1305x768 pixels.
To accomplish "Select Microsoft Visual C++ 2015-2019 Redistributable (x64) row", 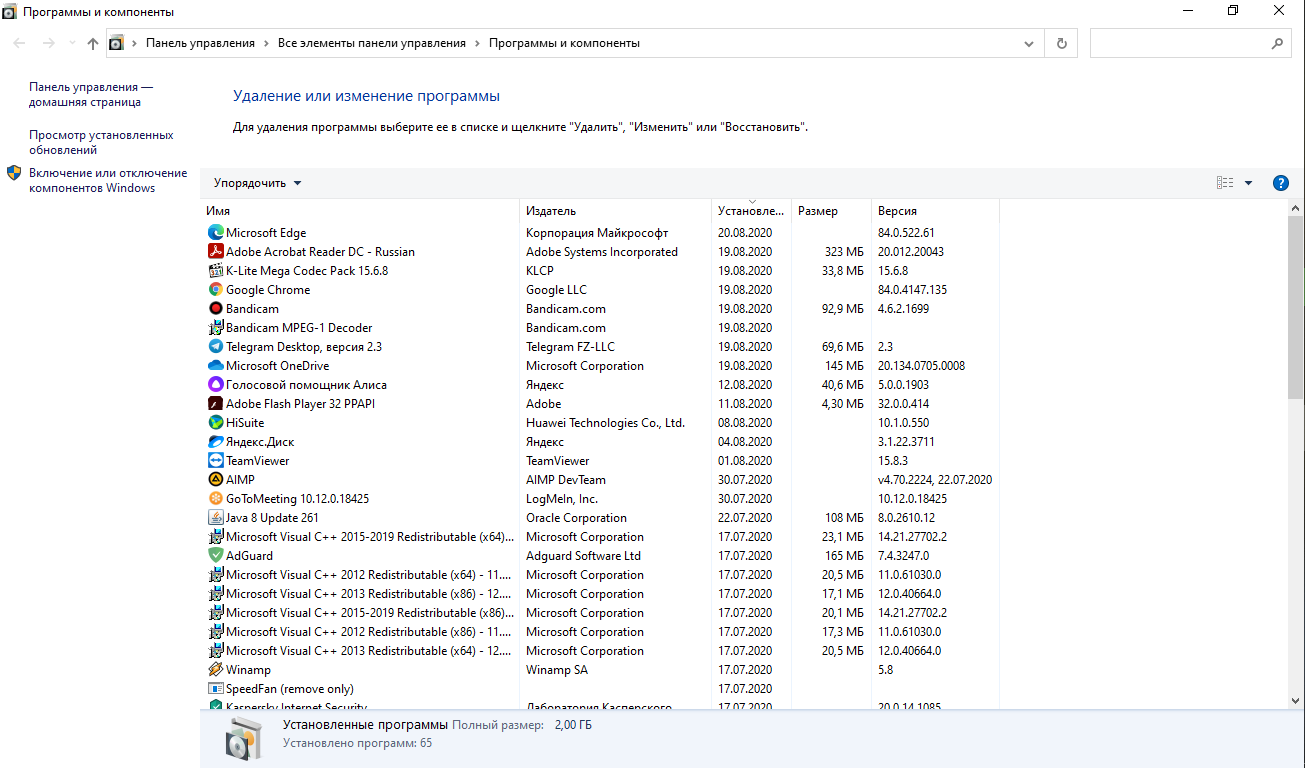I will coord(600,537).
